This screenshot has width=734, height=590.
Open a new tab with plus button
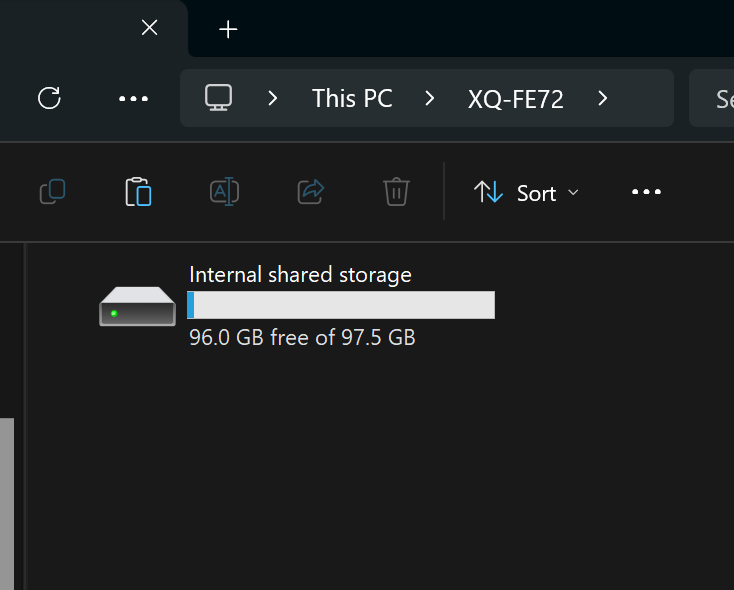[228, 29]
